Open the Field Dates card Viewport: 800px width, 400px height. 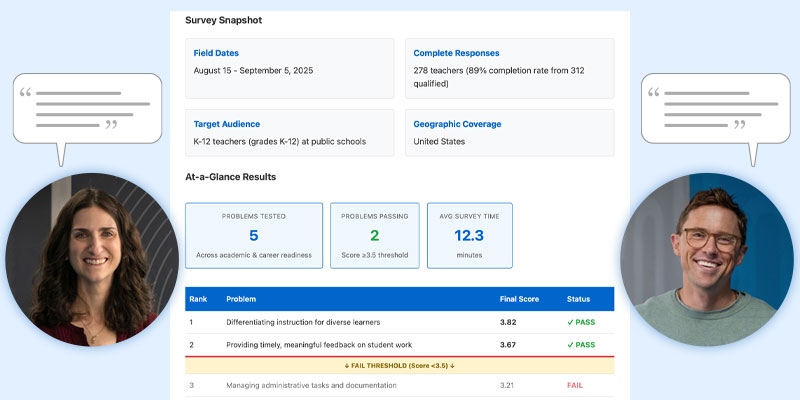(x=289, y=68)
